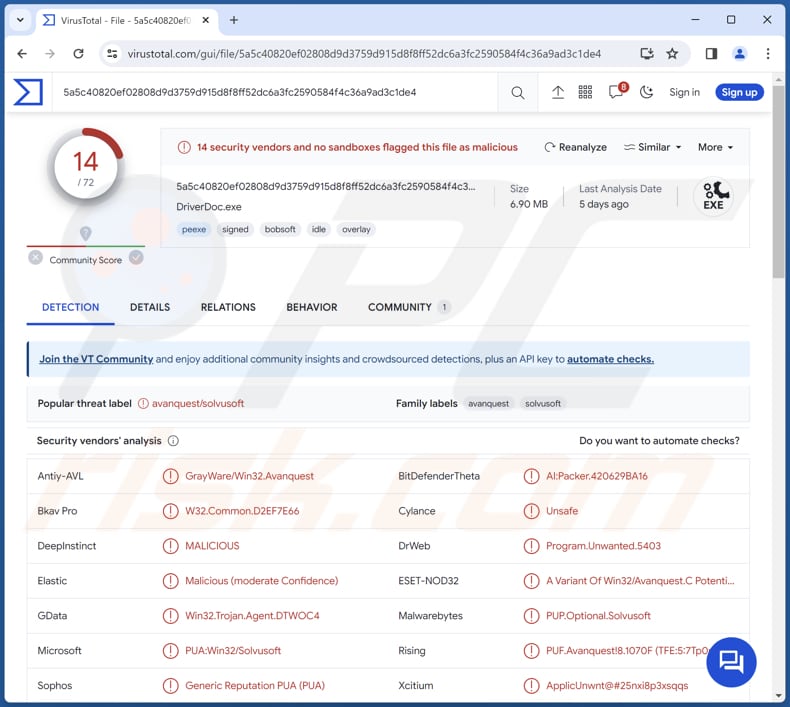The image size is (790, 707).
Task: Click info icon next to Security vendors' analysis
Action: pyautogui.click(x=173, y=441)
